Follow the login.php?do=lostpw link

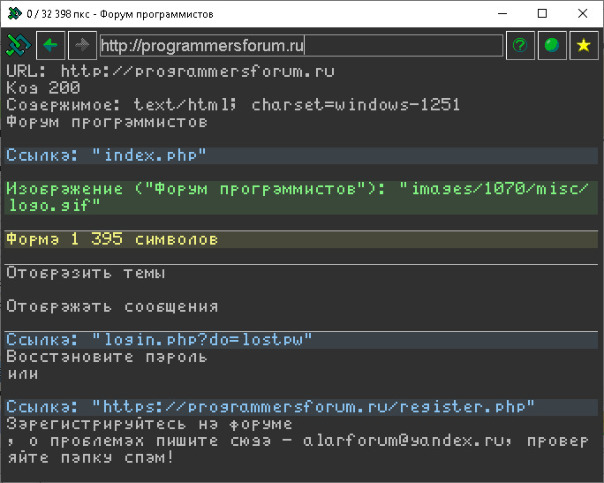click(159, 340)
